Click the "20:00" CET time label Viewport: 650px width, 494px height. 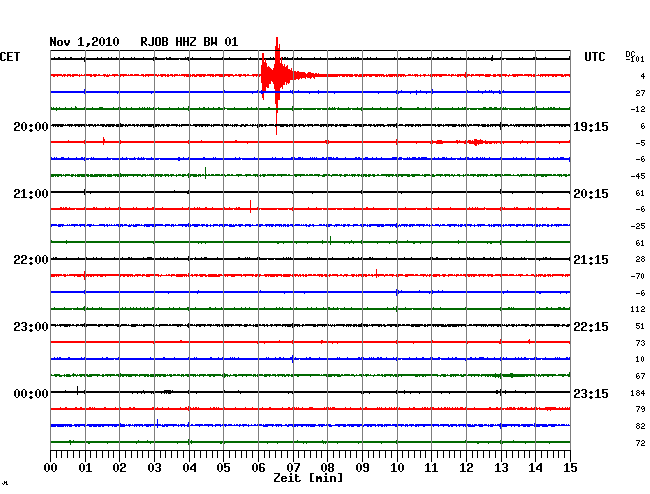(x=31, y=127)
